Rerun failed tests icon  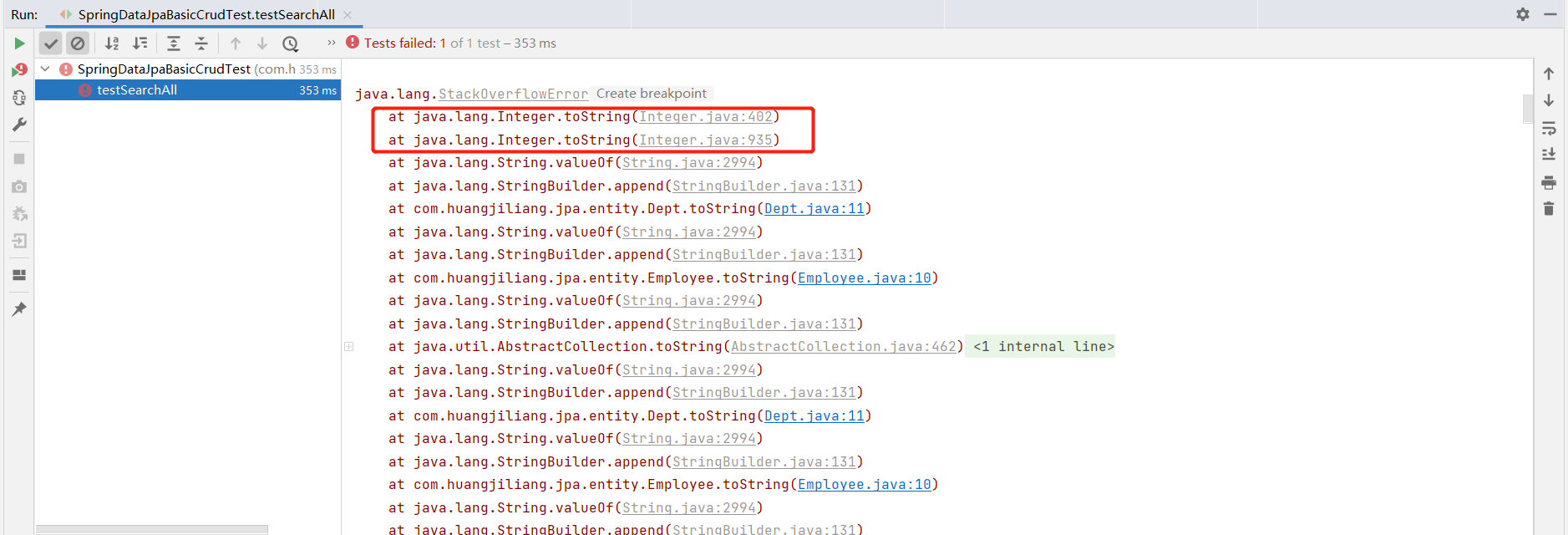point(19,70)
